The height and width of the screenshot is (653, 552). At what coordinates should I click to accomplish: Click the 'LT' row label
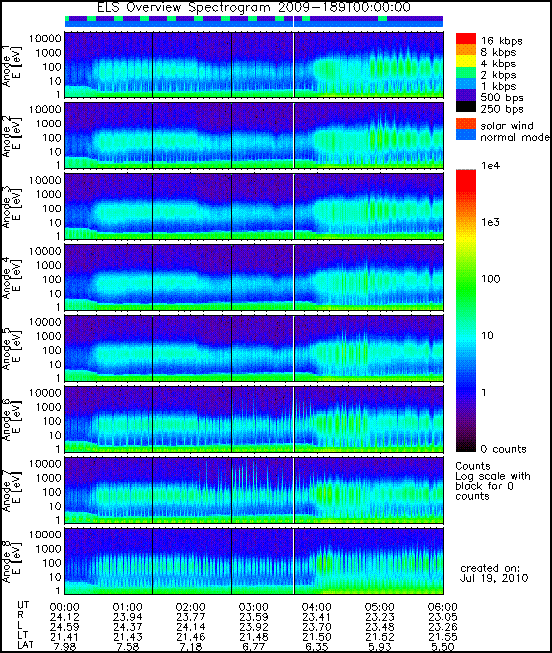22,635
